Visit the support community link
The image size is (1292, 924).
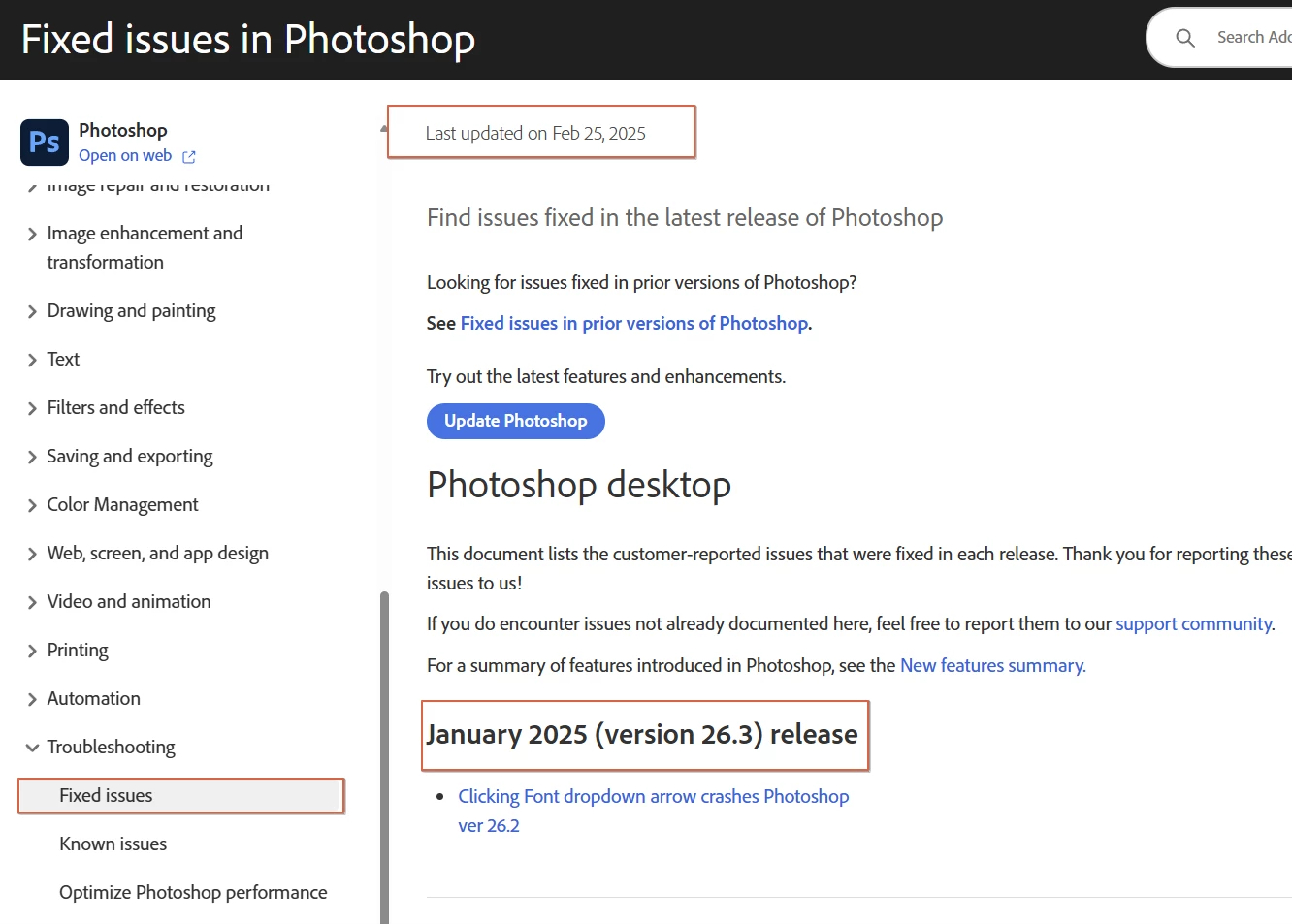click(1194, 623)
